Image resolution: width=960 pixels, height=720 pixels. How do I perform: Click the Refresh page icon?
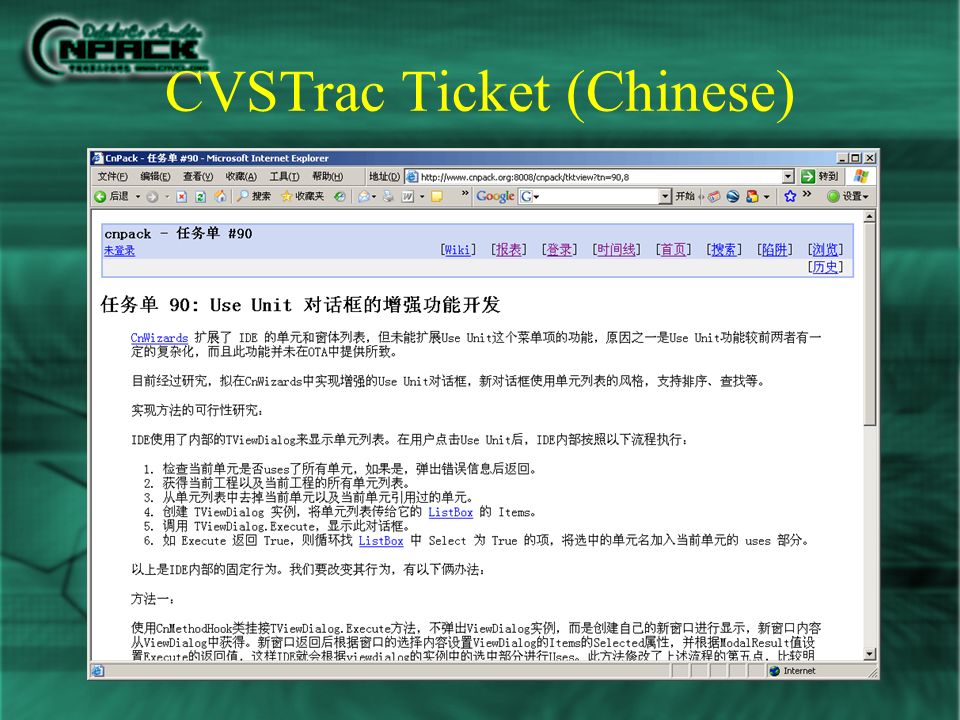(x=201, y=197)
